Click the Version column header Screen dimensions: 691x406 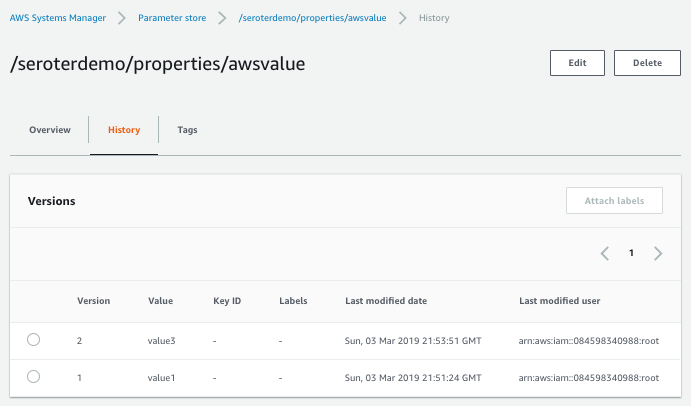(x=93, y=300)
